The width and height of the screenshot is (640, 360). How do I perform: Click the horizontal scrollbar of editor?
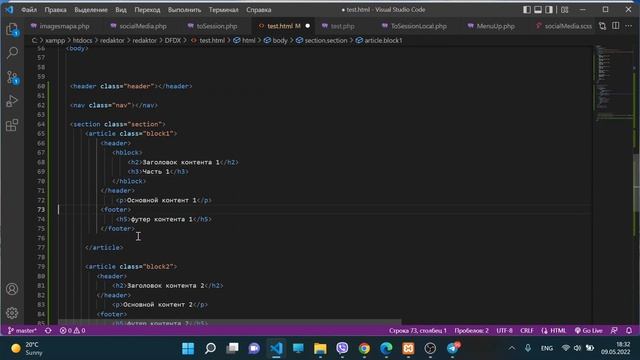(x=229, y=322)
